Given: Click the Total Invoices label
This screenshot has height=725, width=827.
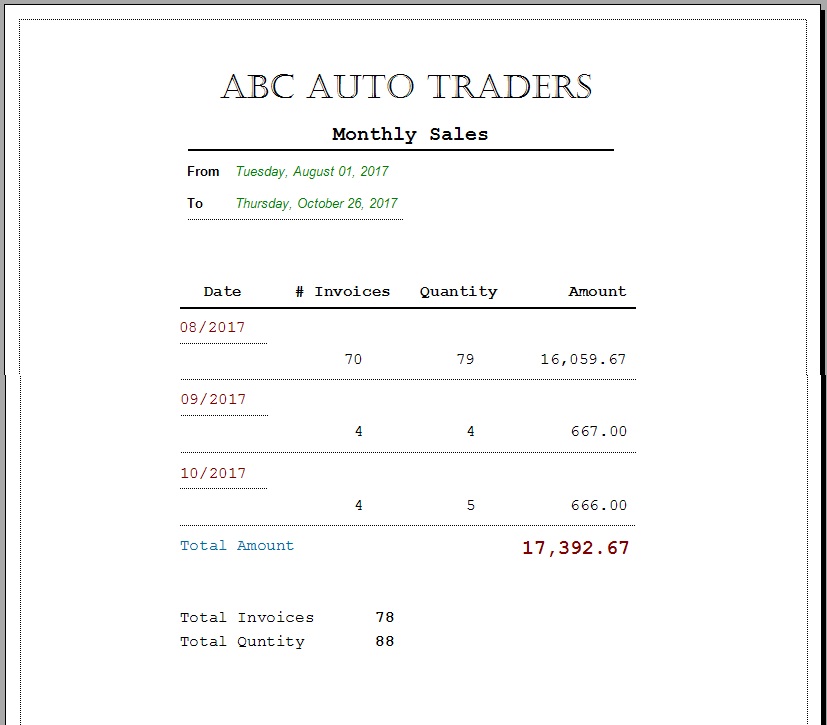Looking at the screenshot, I should click(247, 617).
